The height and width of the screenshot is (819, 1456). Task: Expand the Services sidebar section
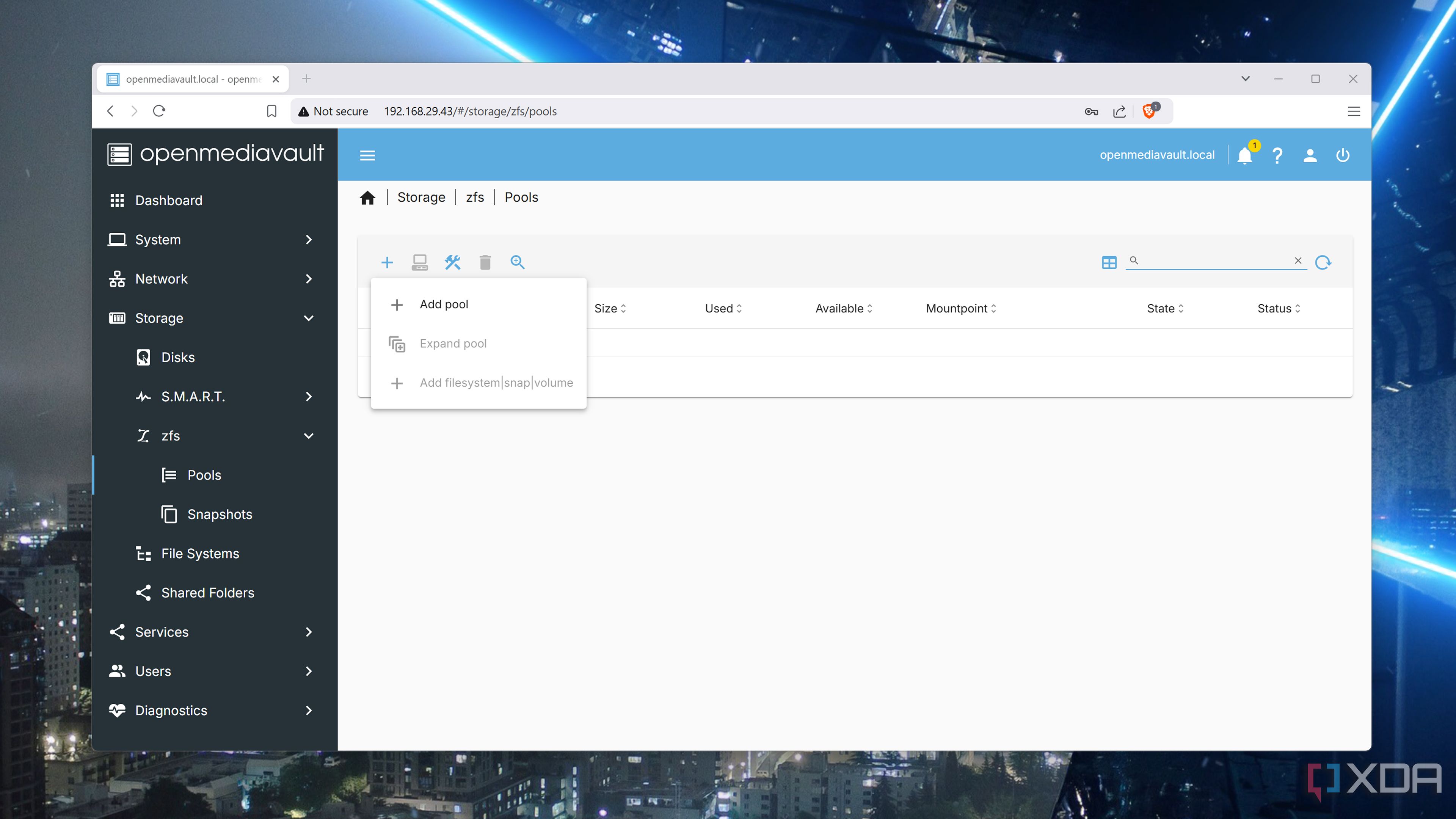[x=215, y=632]
